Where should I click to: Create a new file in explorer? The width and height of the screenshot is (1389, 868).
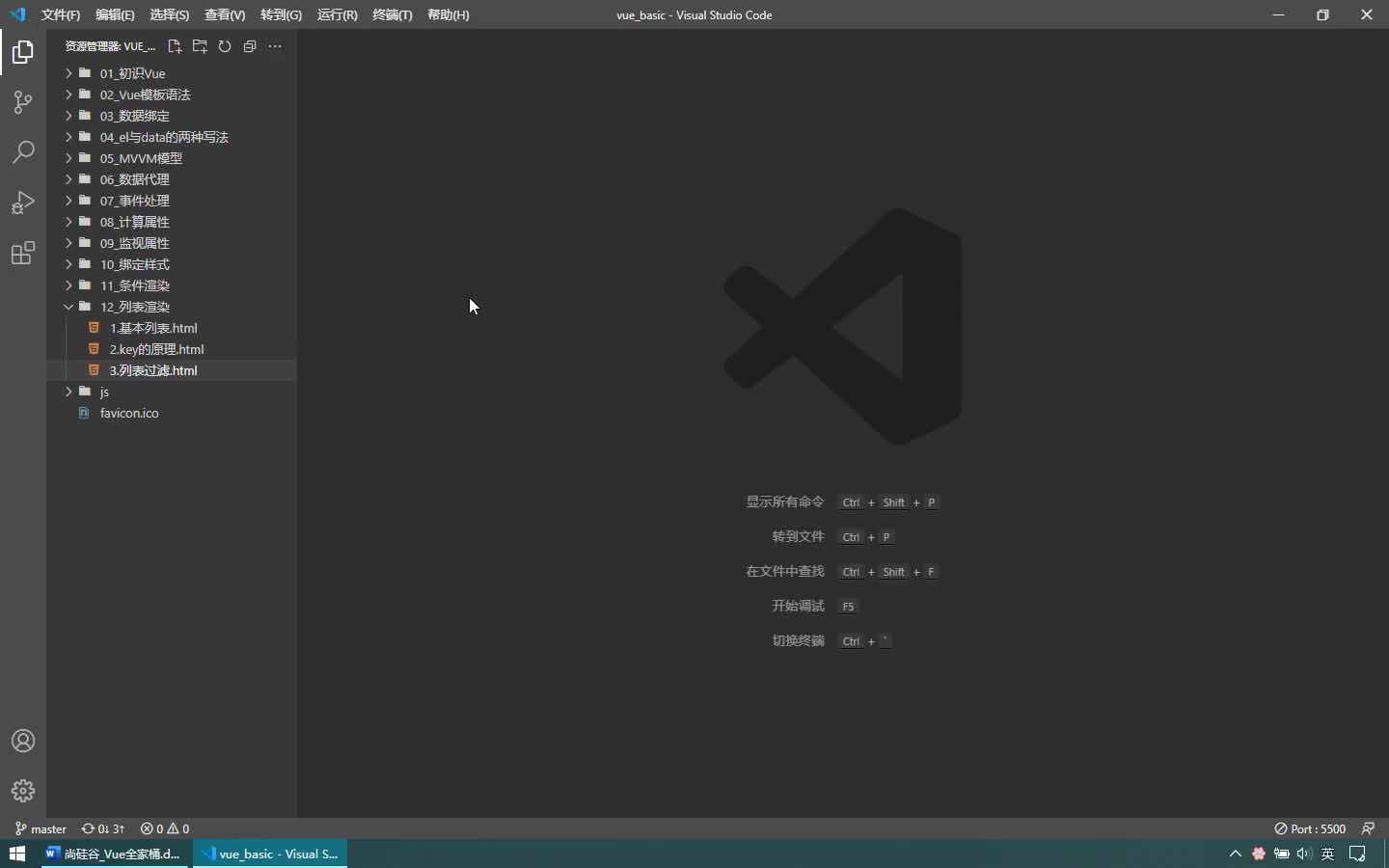[175, 46]
